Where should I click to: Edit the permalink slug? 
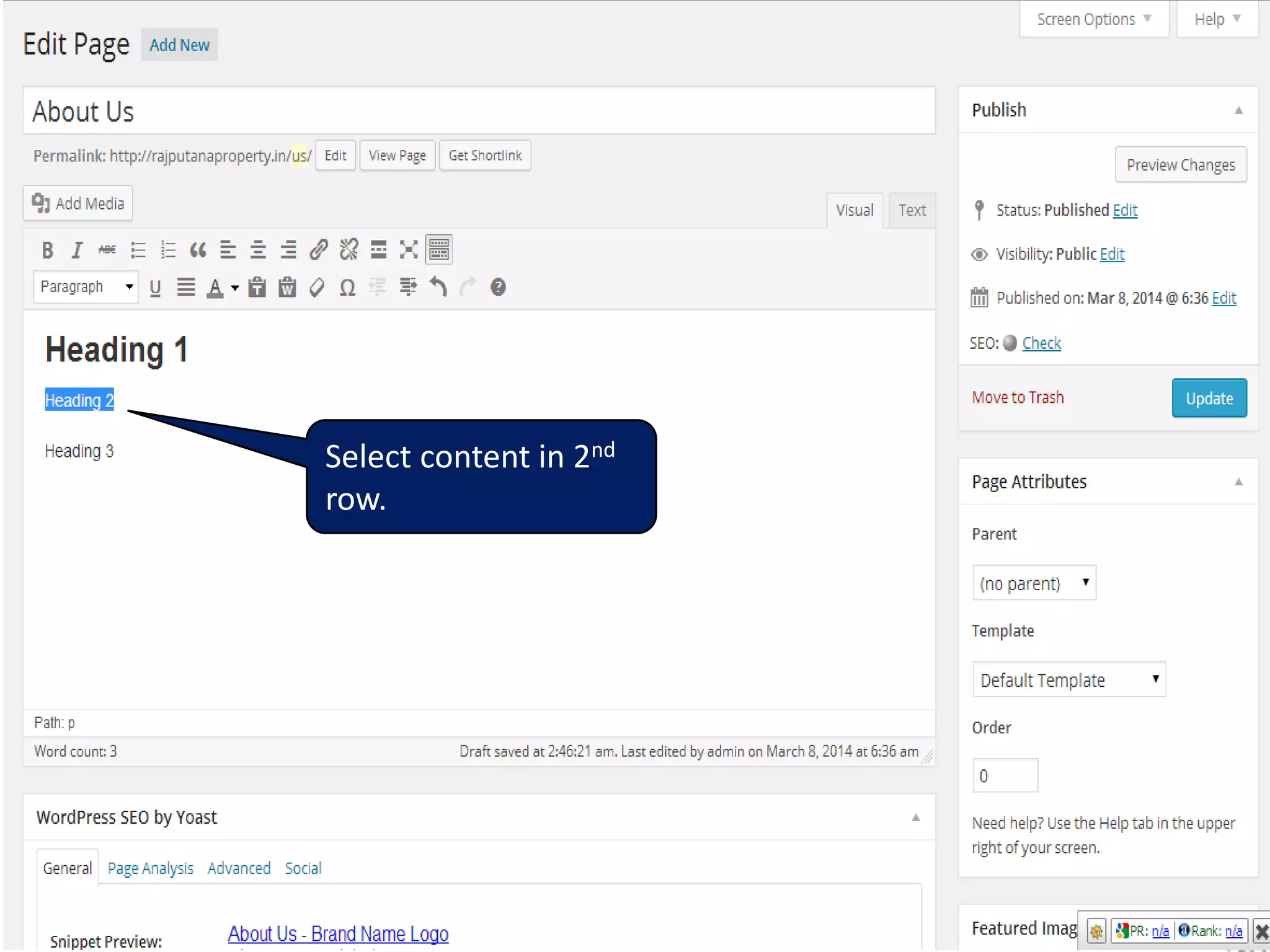click(x=335, y=156)
